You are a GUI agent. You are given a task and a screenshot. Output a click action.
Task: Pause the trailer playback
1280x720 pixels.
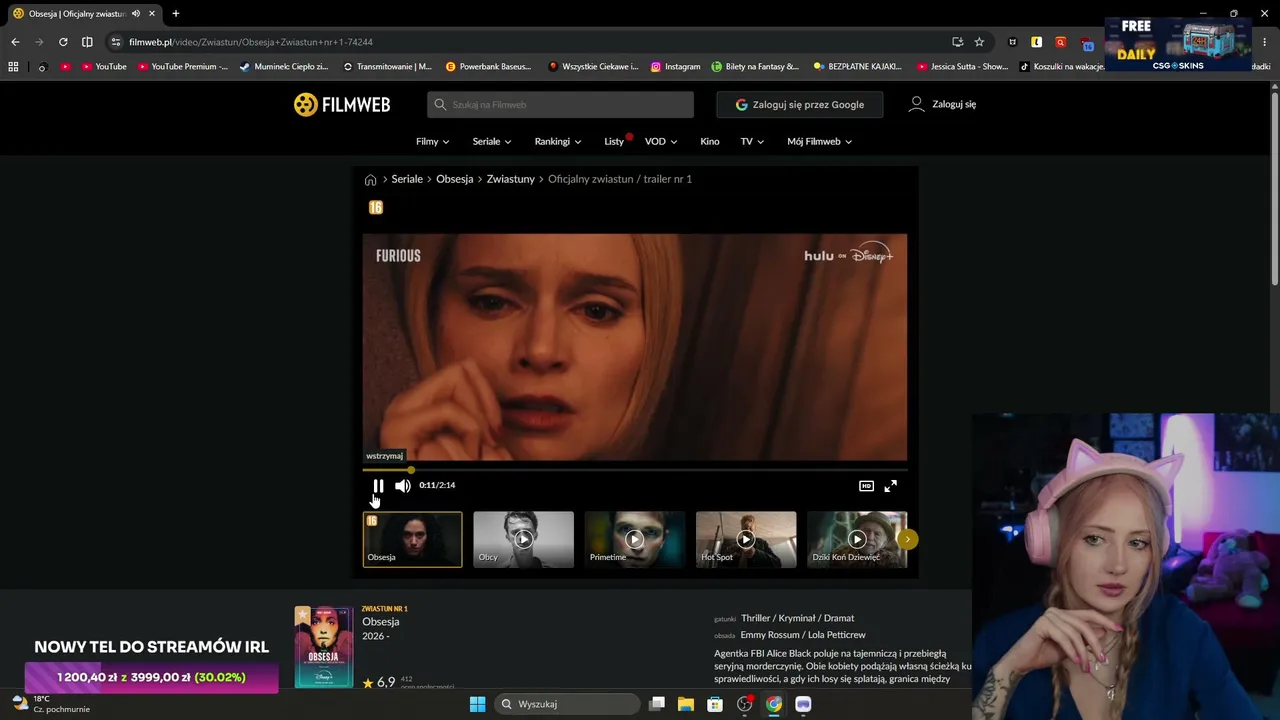378,486
